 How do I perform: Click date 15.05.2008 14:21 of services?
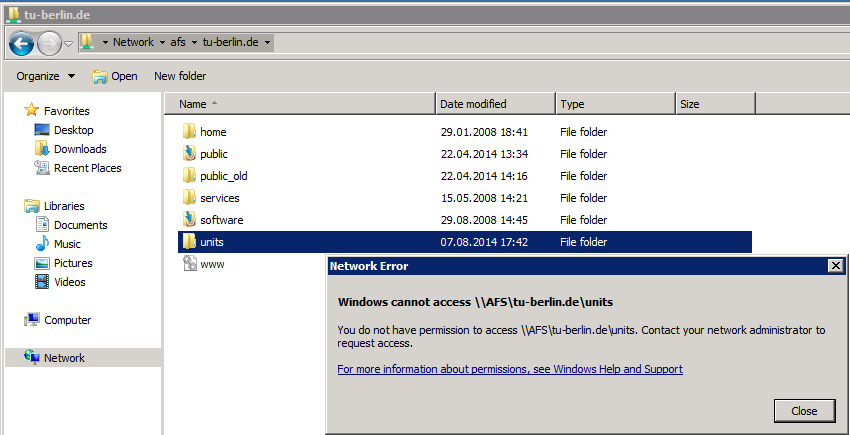click(x=484, y=198)
